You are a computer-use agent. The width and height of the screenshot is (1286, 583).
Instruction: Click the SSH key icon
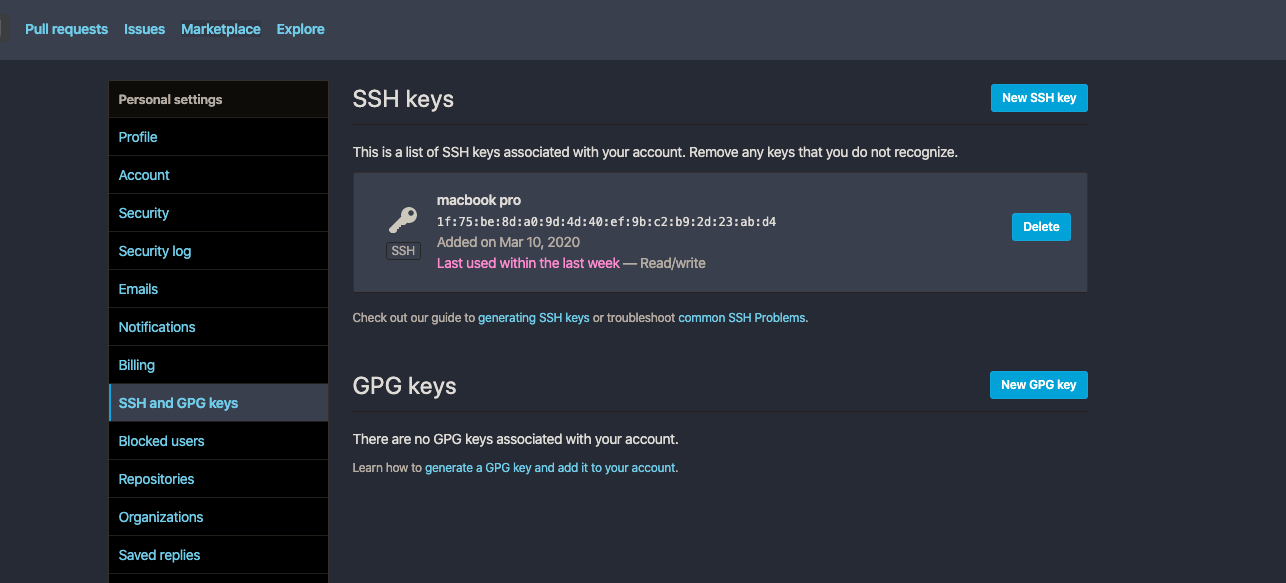coord(403,220)
